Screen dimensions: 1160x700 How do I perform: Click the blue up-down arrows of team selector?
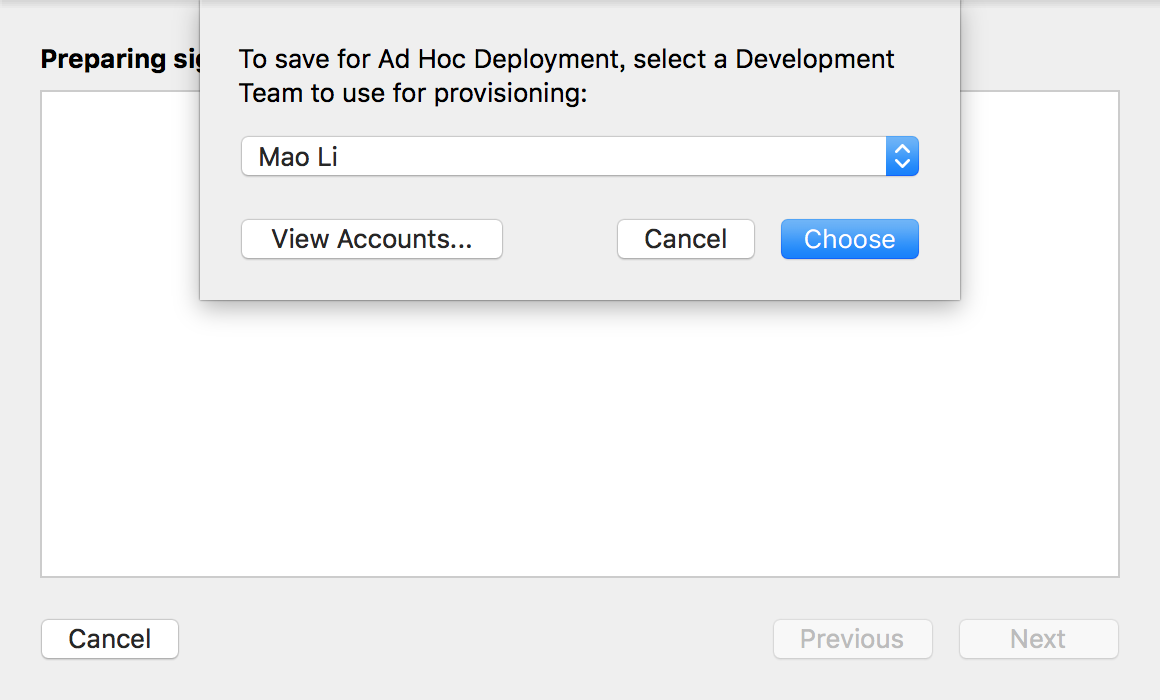tap(902, 156)
